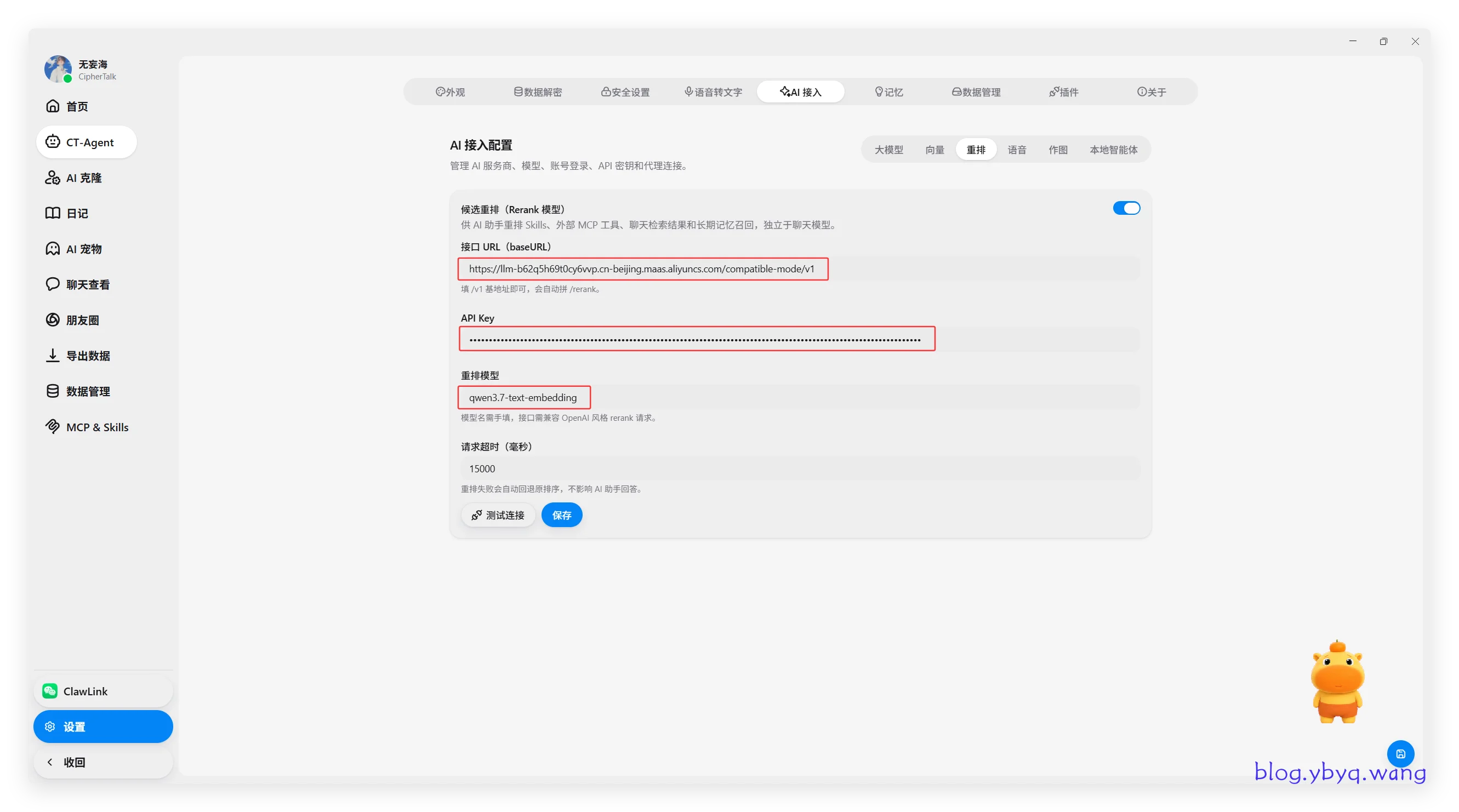Switch to the 数据解密 tab
The height and width of the screenshot is (812, 1459).
[x=538, y=92]
